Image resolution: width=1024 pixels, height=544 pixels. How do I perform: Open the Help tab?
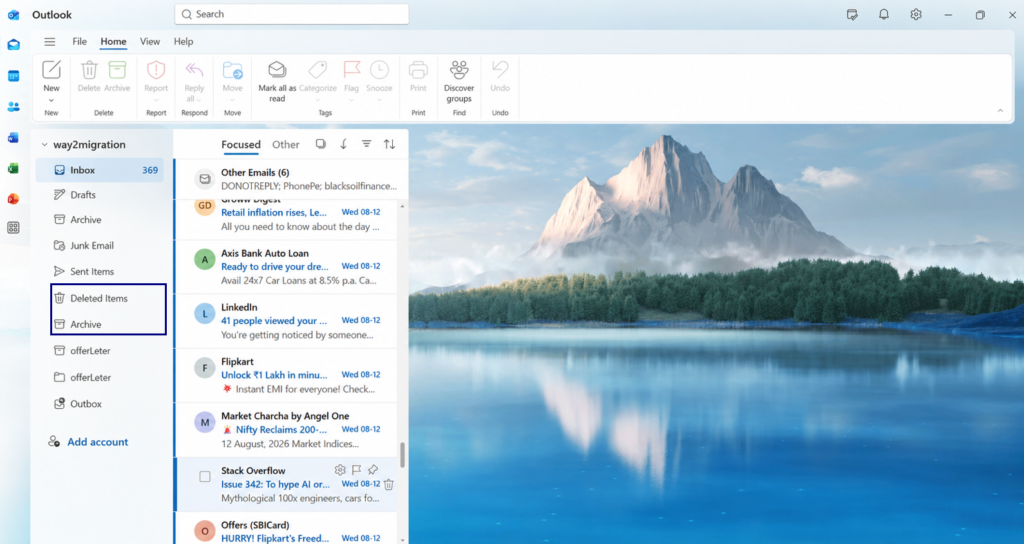(184, 41)
